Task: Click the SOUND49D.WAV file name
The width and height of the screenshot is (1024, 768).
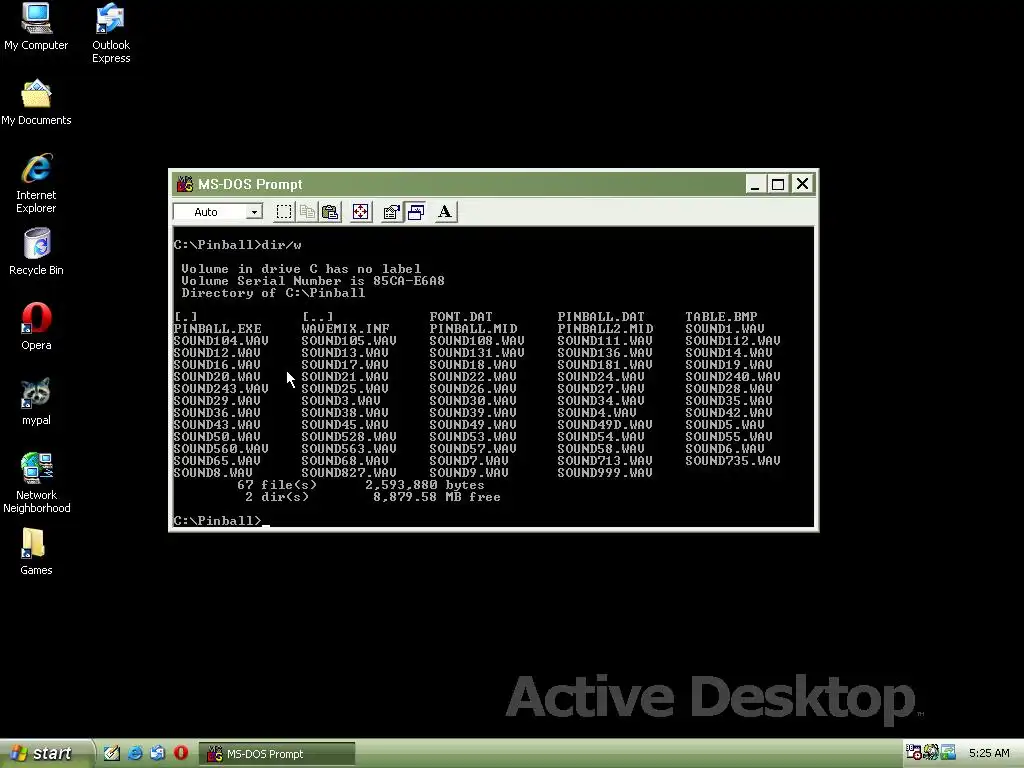Action: tap(605, 424)
